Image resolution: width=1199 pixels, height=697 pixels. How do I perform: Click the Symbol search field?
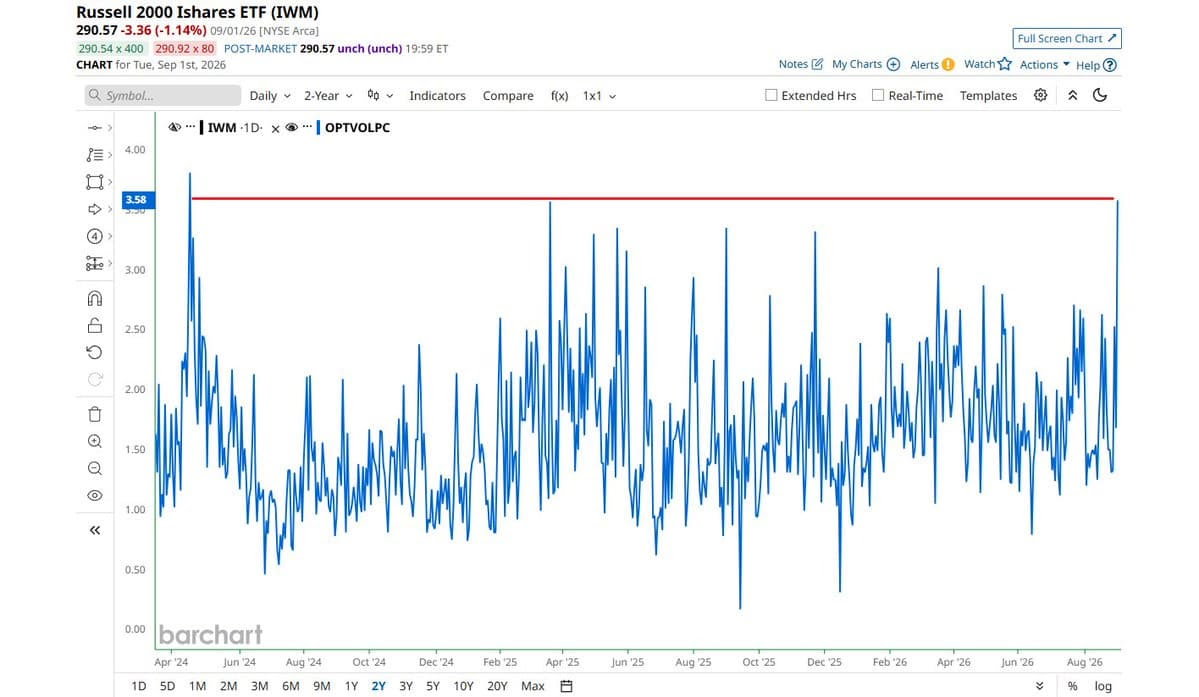click(163, 96)
